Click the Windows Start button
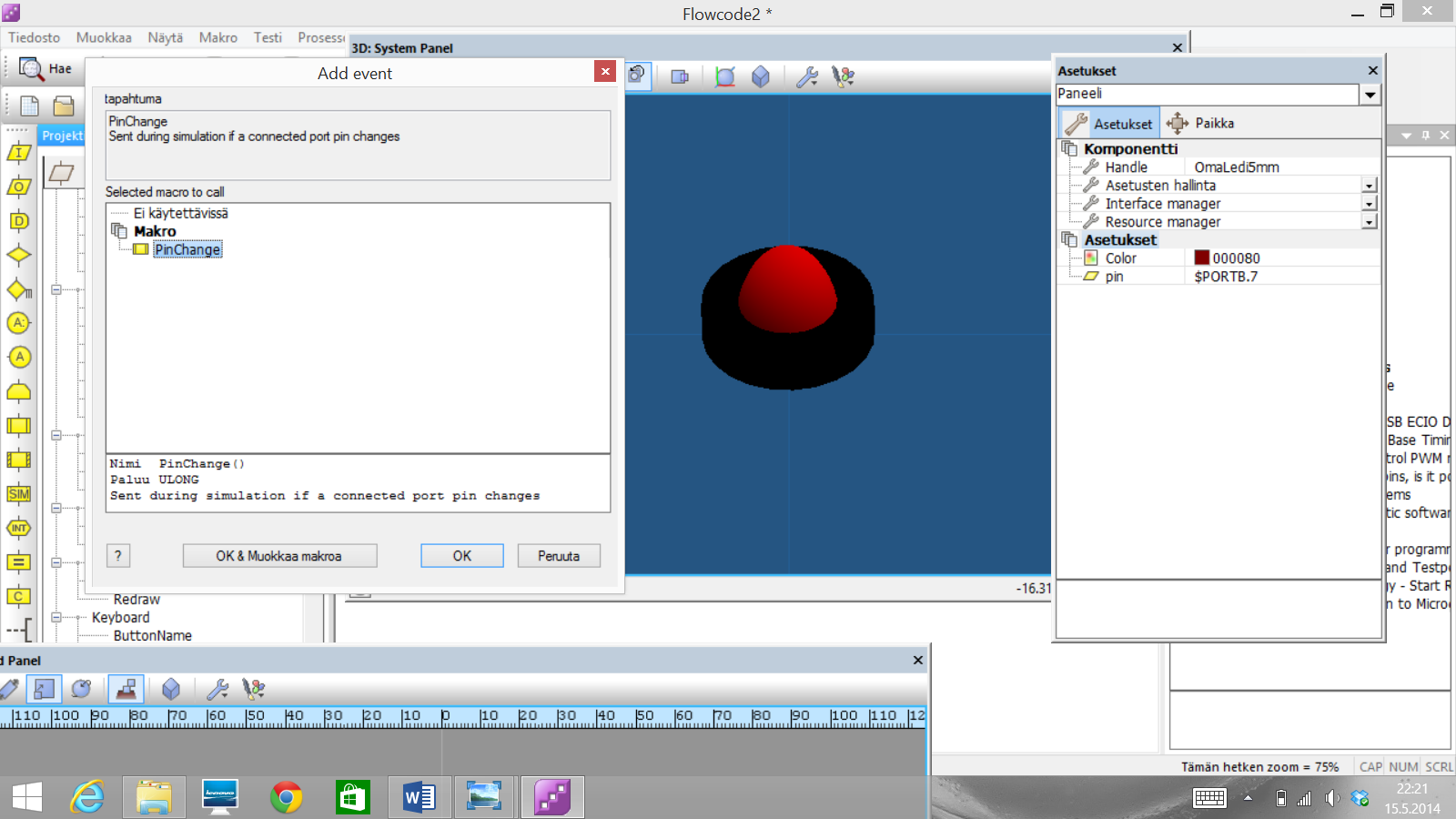 pos(26,798)
